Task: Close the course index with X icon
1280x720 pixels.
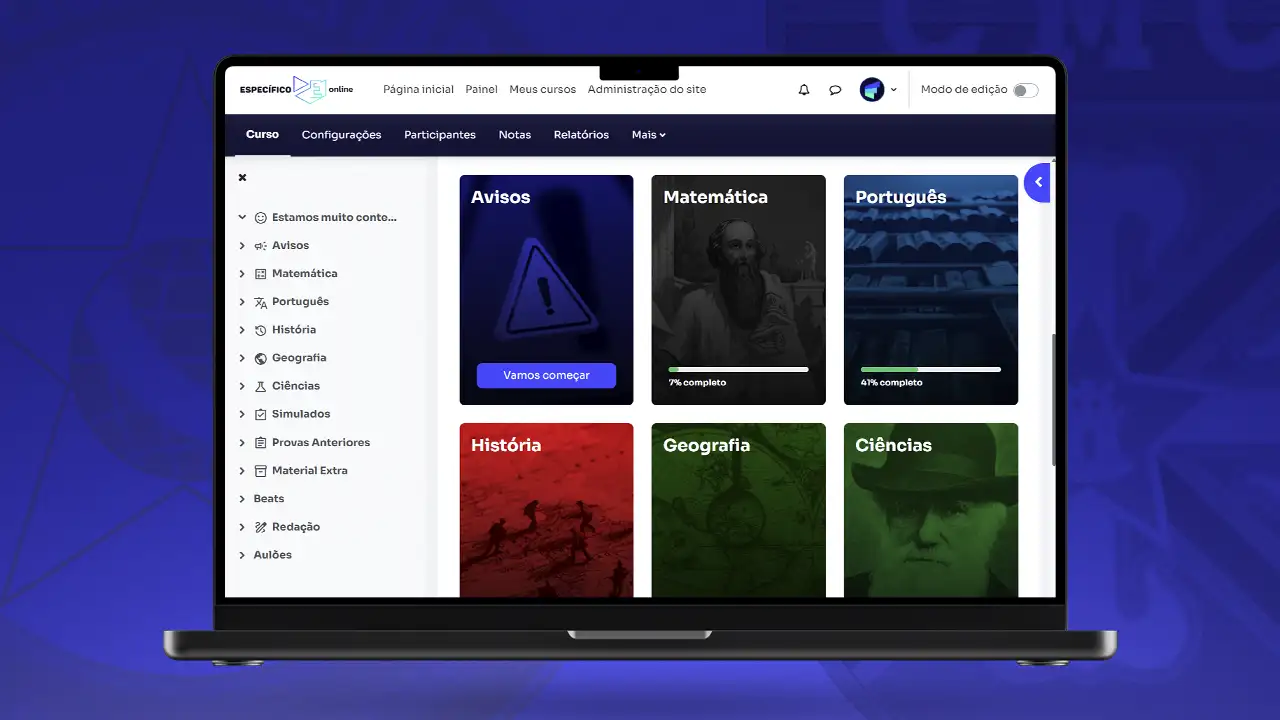Action: [x=242, y=178]
